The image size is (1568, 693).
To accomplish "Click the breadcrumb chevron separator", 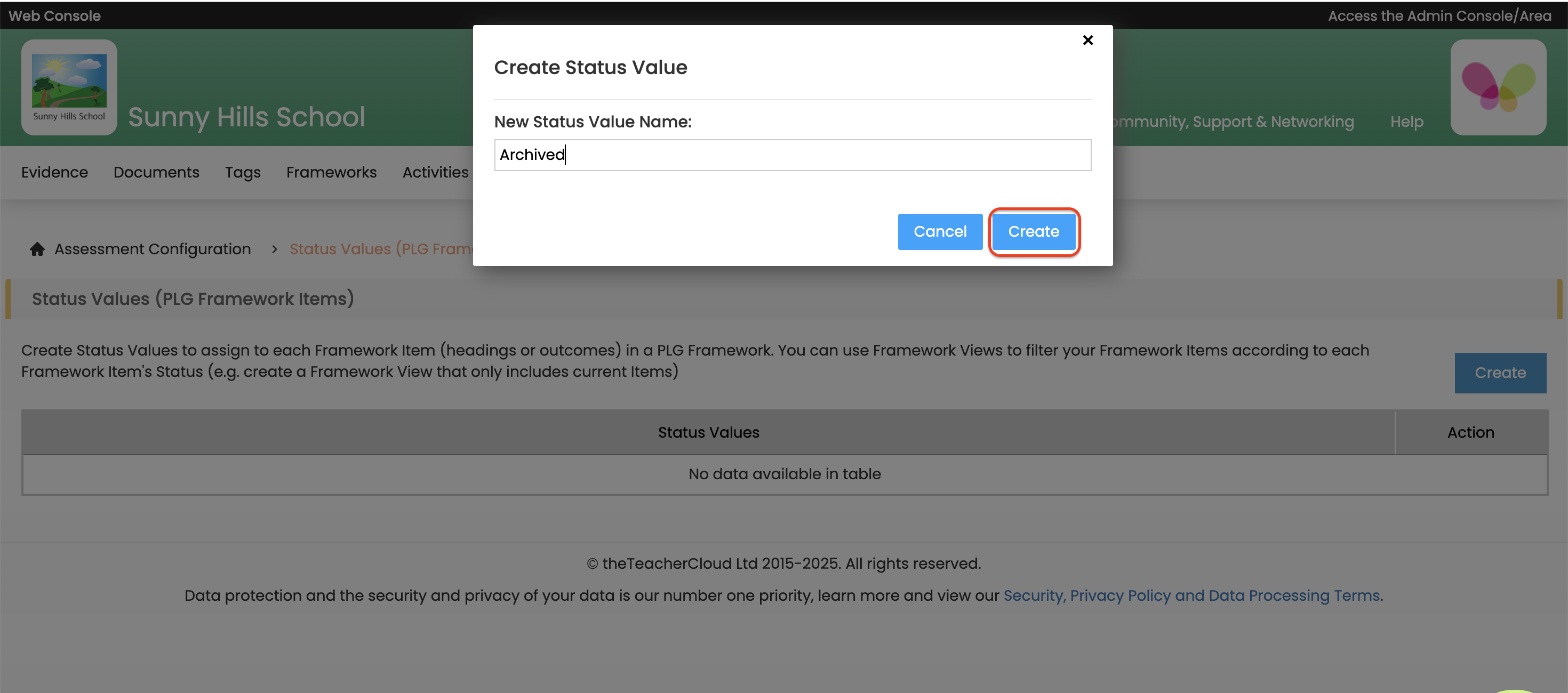I will [274, 249].
